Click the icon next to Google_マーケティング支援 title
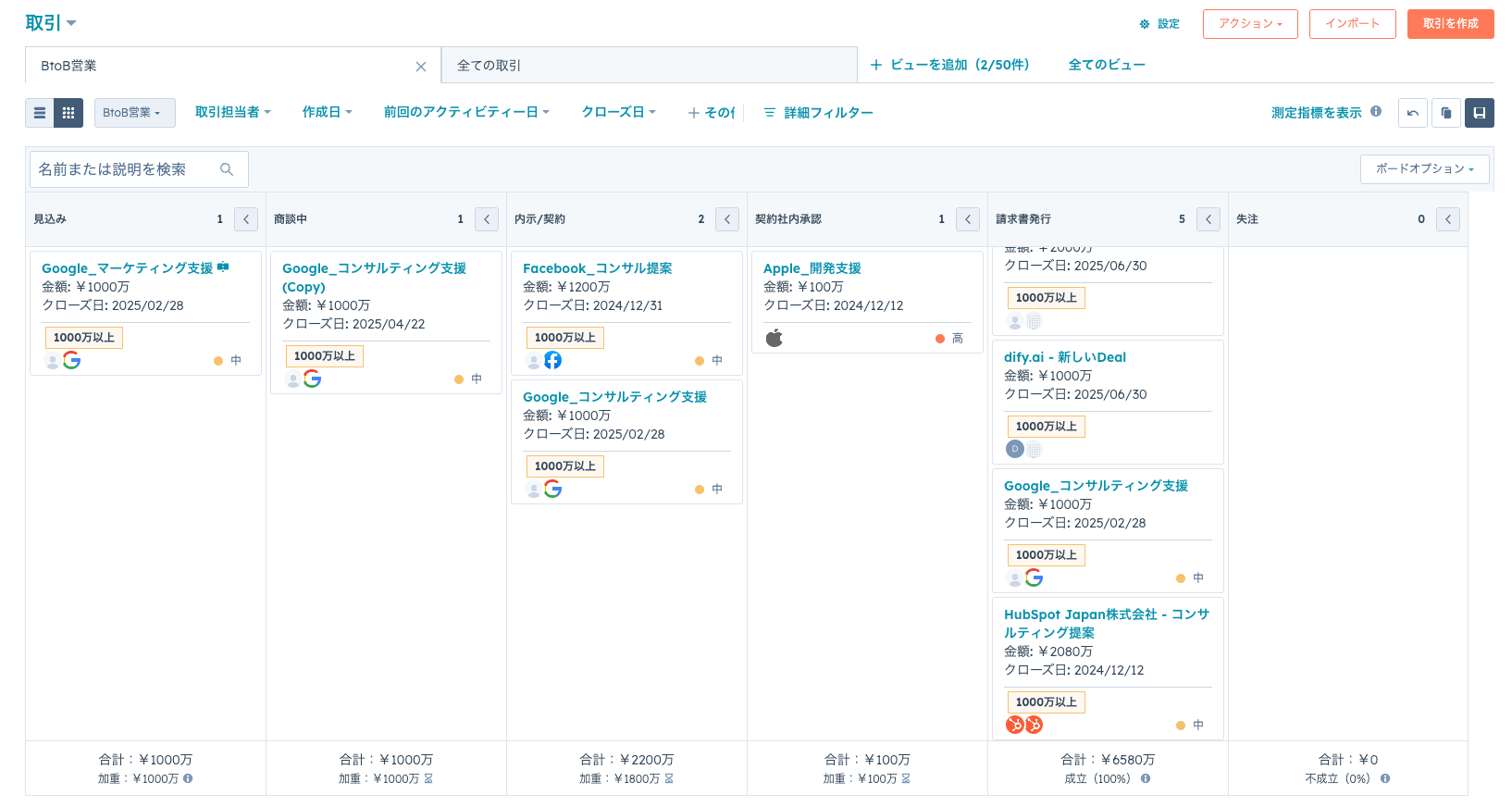 coord(223,267)
